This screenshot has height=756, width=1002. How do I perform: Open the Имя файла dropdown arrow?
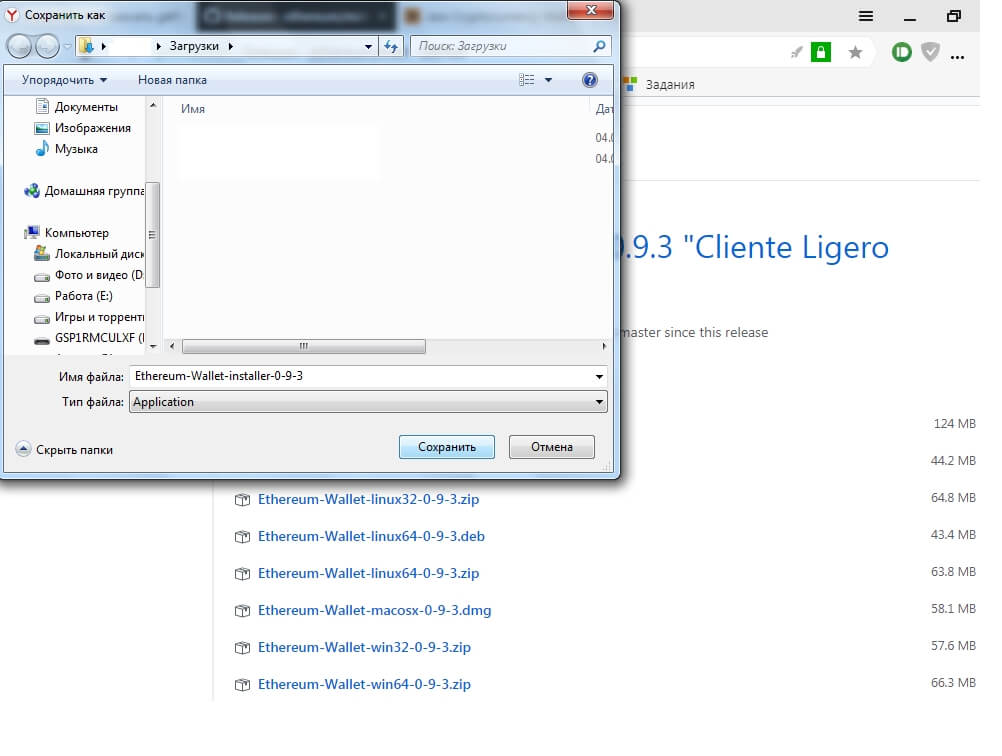(x=599, y=376)
